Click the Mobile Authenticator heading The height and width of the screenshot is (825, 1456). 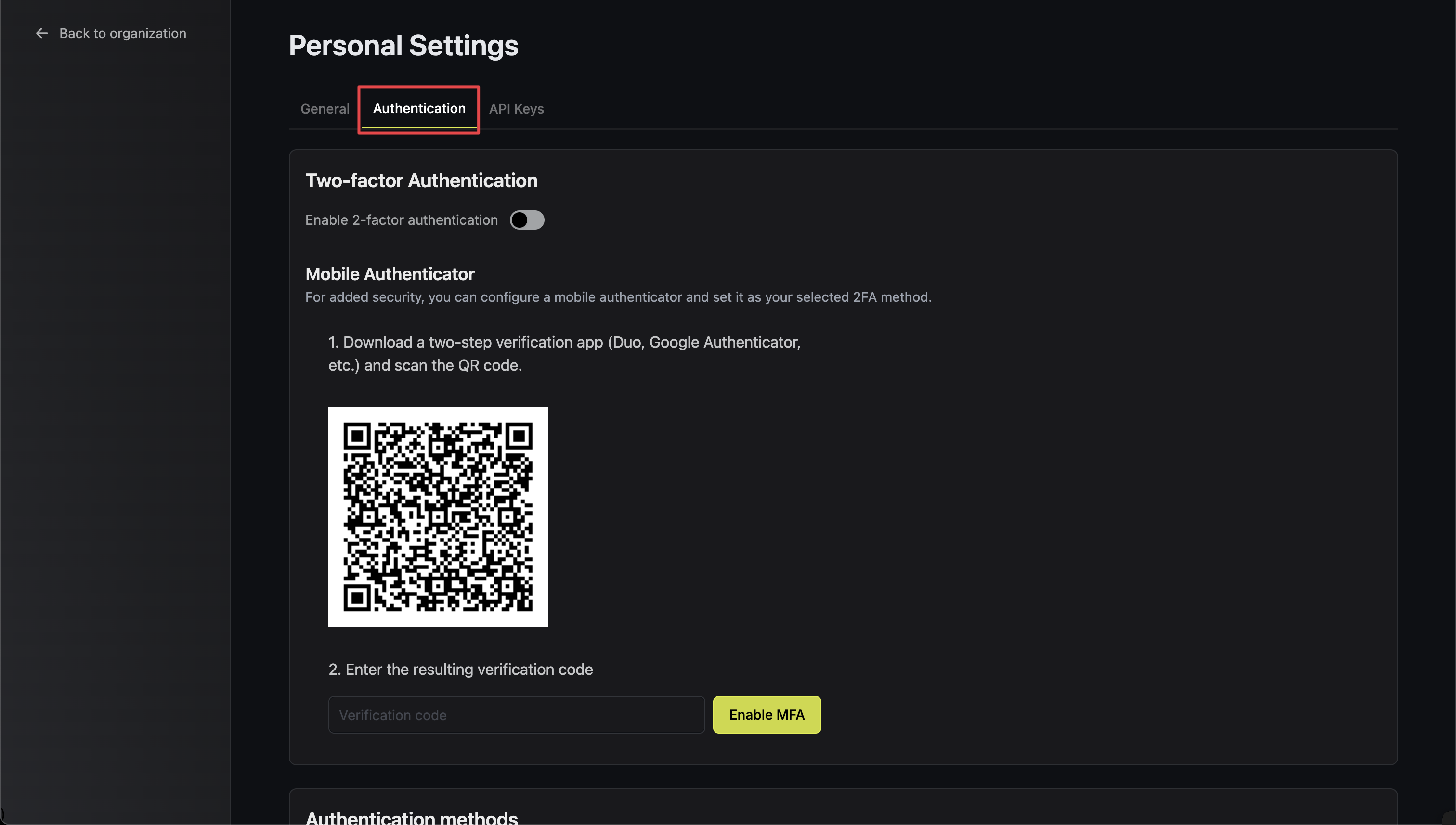click(390, 274)
